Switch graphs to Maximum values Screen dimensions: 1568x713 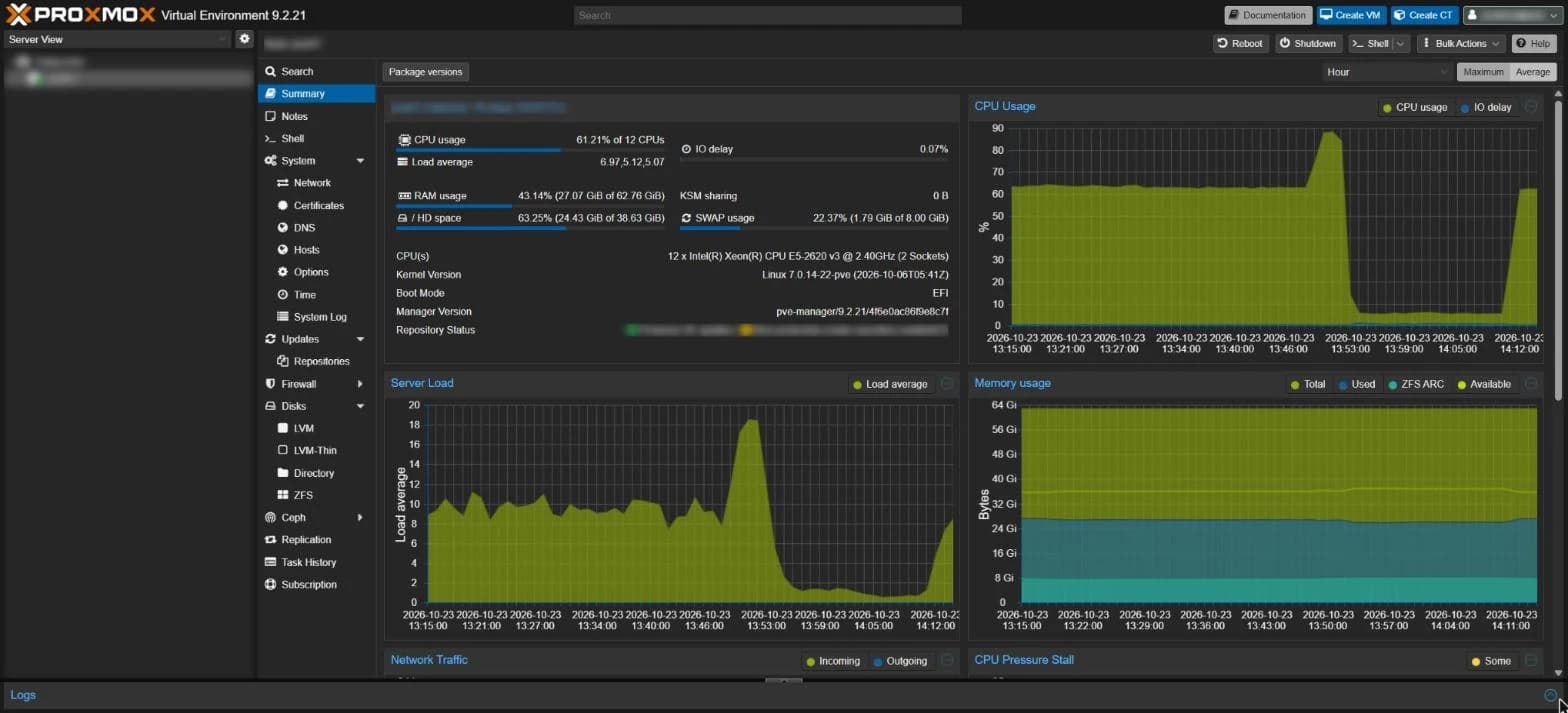point(1483,72)
